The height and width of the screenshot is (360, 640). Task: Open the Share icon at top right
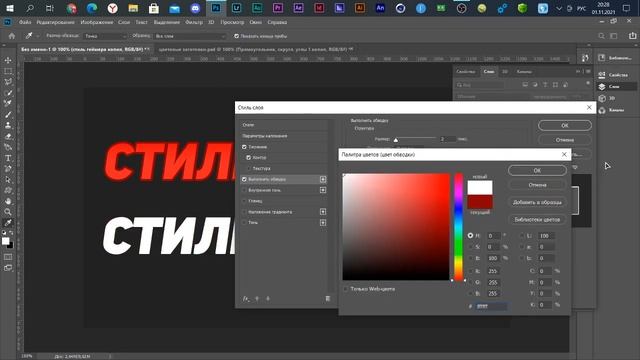(x=632, y=36)
